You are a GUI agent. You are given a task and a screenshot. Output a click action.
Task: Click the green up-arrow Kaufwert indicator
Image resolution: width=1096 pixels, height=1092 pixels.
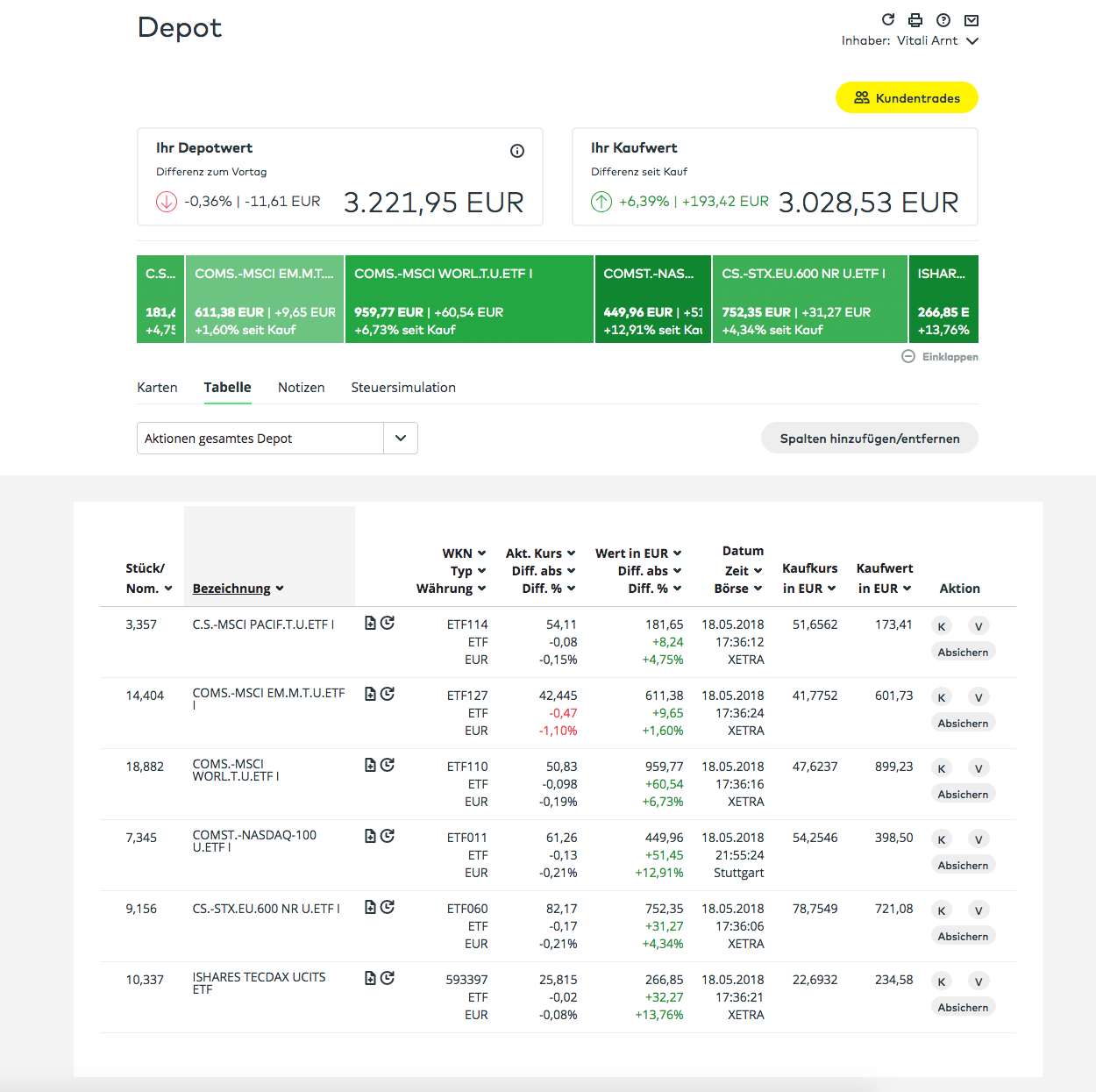click(x=601, y=202)
